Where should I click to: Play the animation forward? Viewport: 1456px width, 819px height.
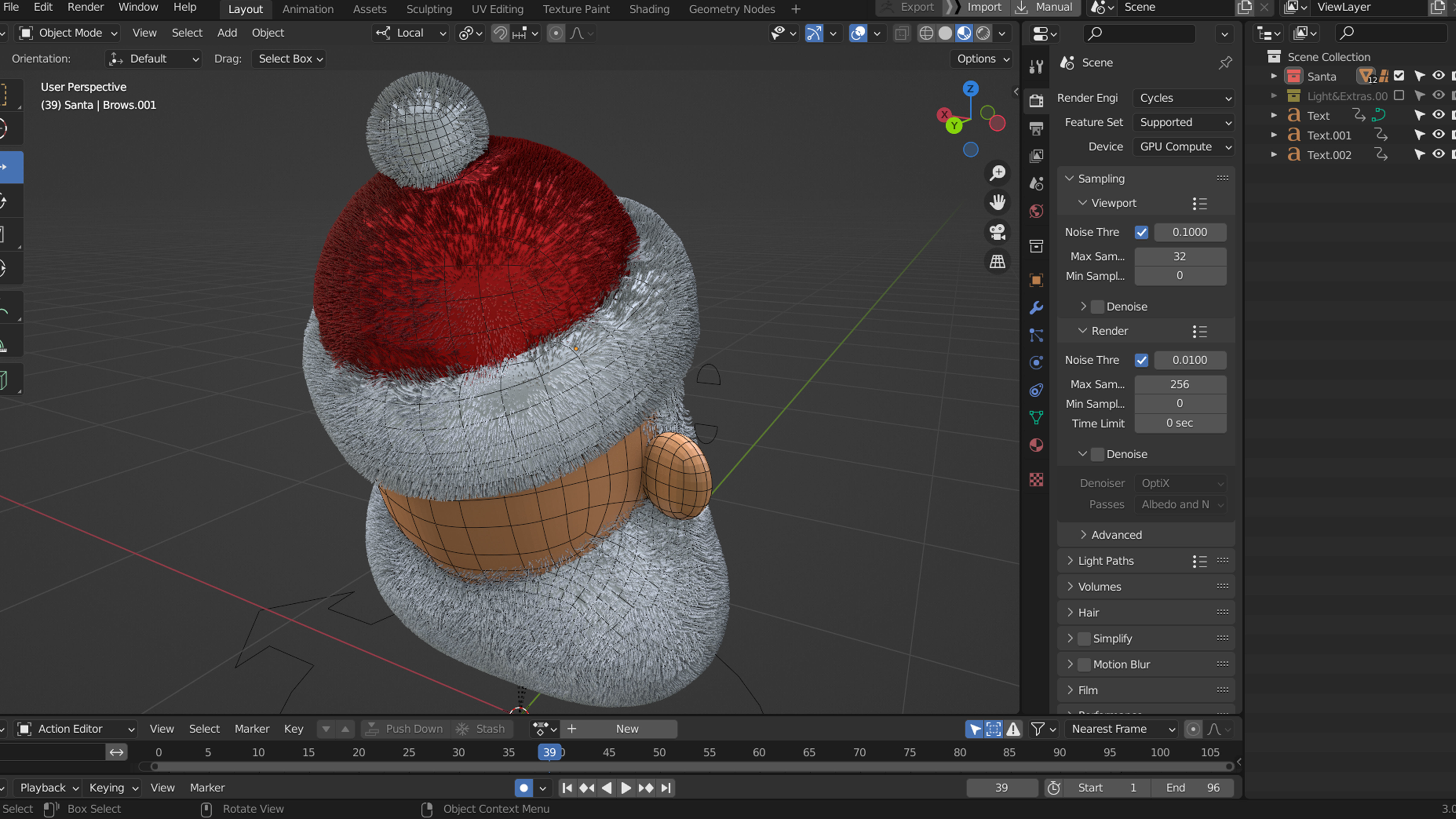626,788
